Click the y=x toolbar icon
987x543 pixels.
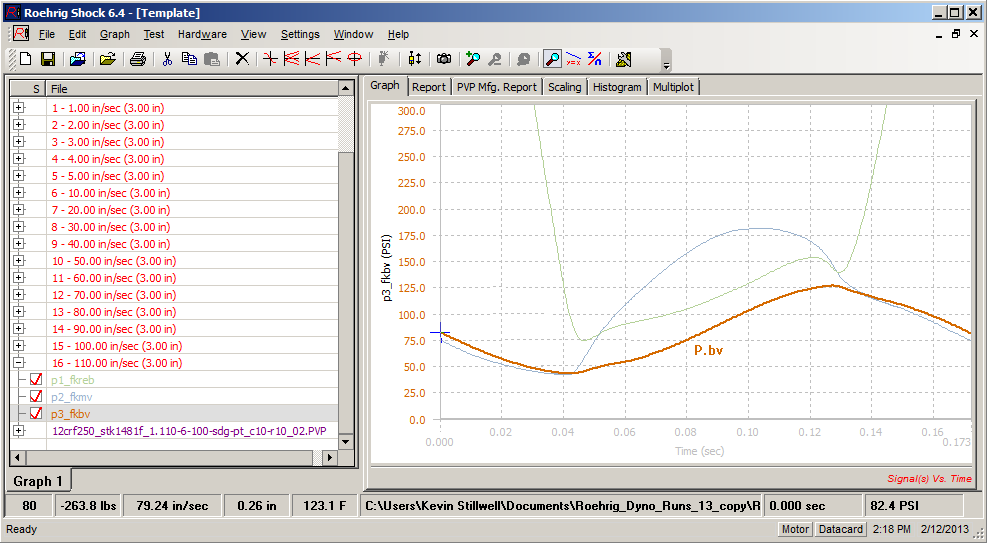point(573,59)
